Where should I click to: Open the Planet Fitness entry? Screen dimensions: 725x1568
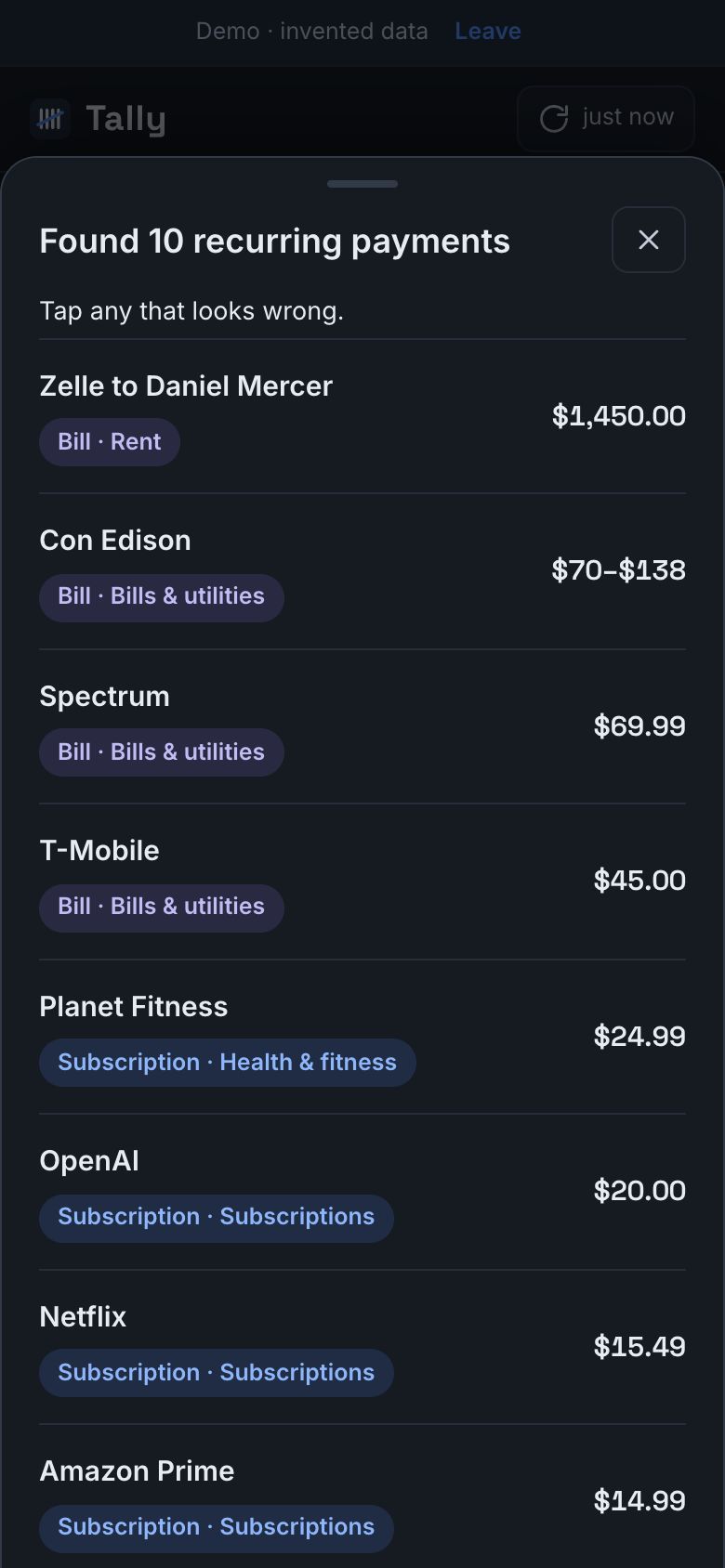point(362,1037)
